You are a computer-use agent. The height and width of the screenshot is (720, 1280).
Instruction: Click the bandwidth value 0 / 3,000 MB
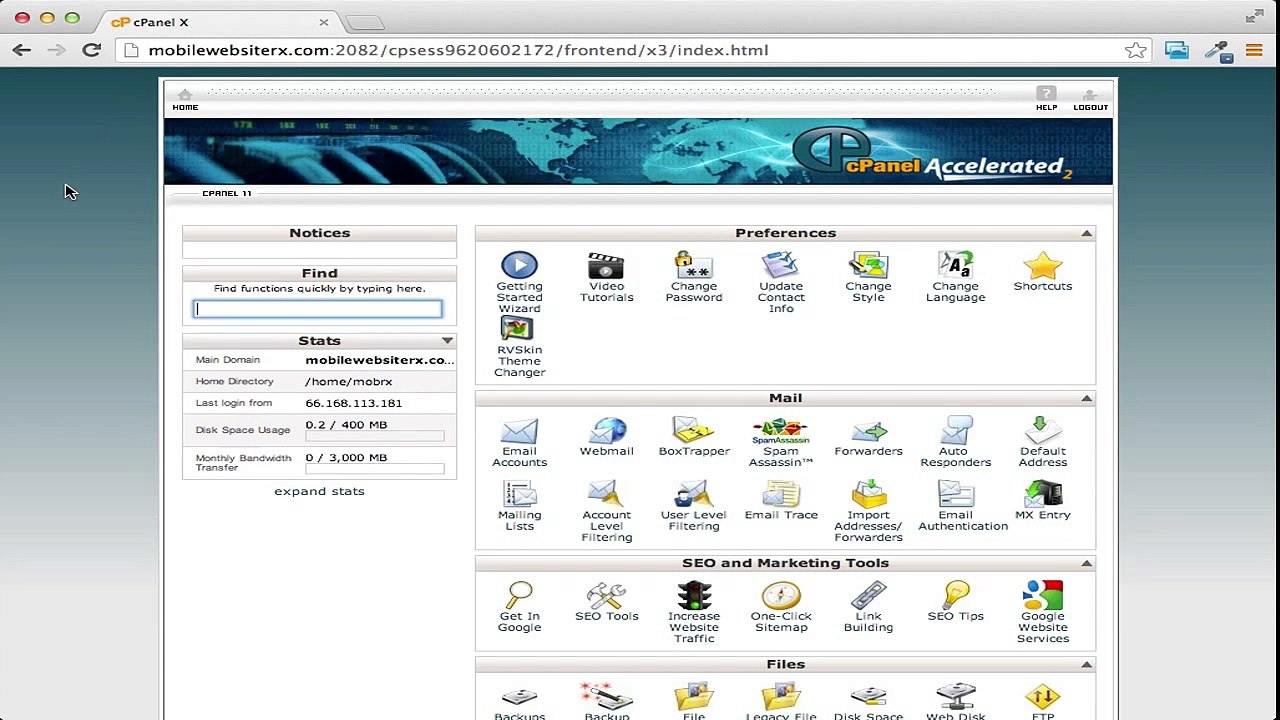point(346,457)
